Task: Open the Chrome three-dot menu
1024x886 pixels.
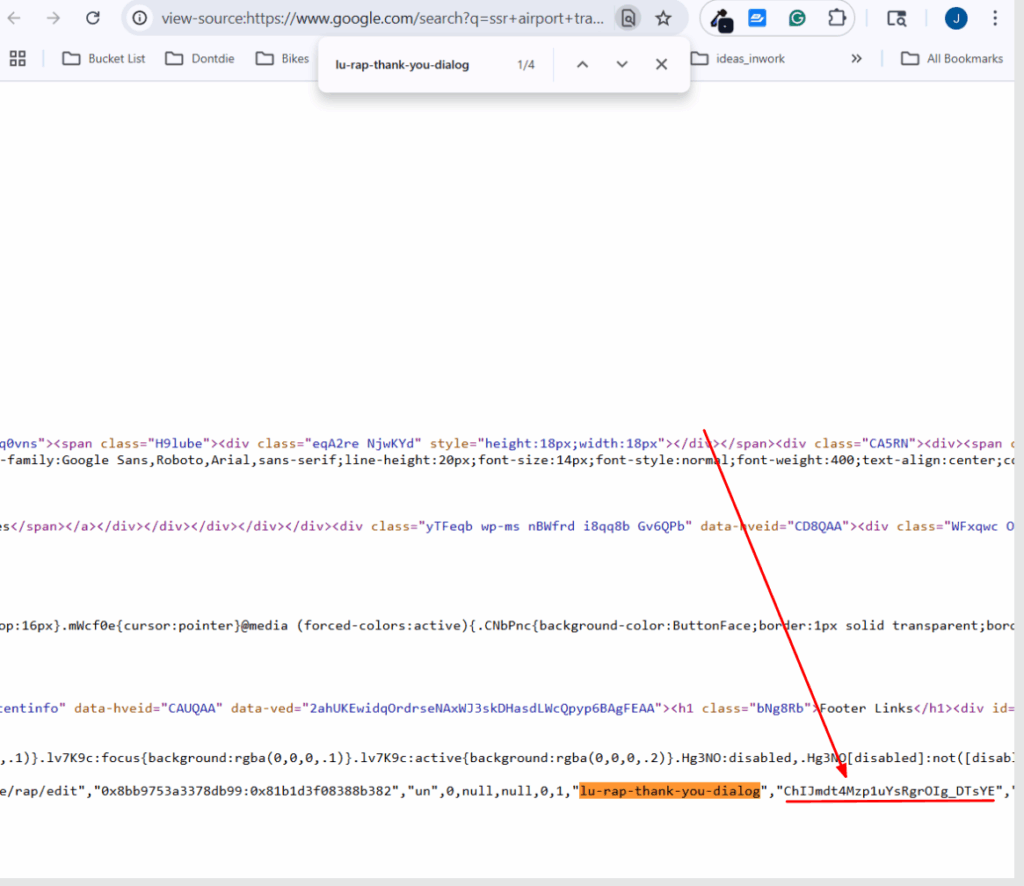Action: [994, 18]
